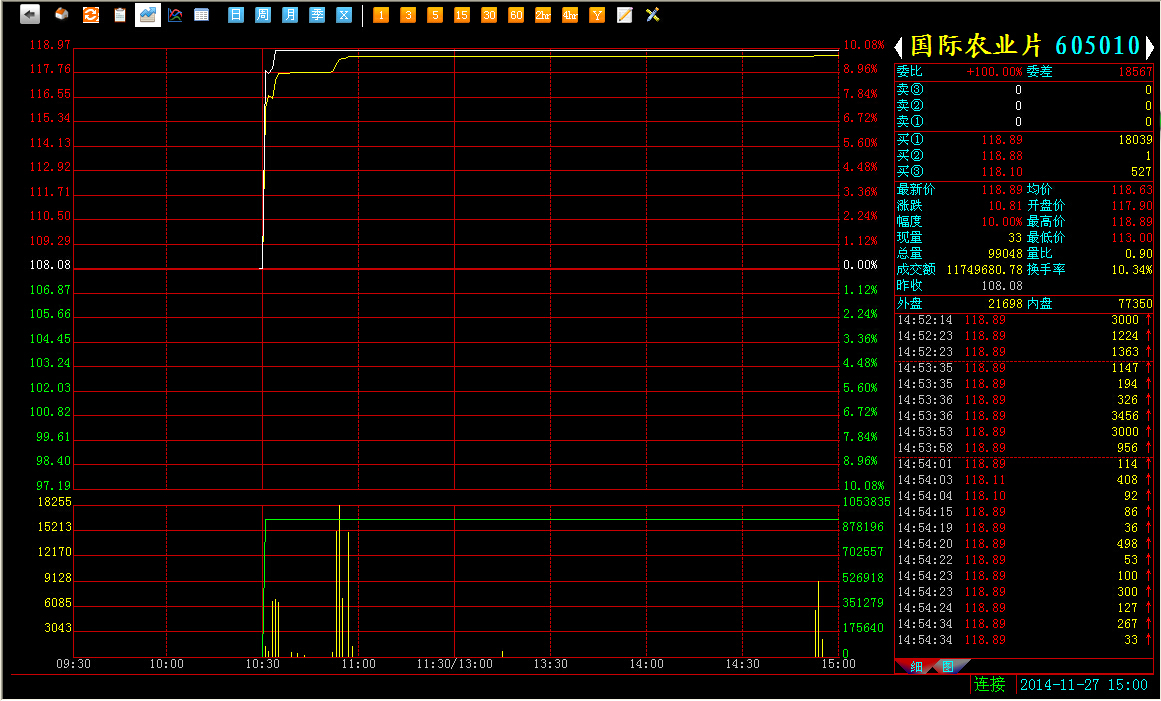This screenshot has height=701, width=1161.
Task: Go to previous stock with left arrow
Action: coord(899,47)
